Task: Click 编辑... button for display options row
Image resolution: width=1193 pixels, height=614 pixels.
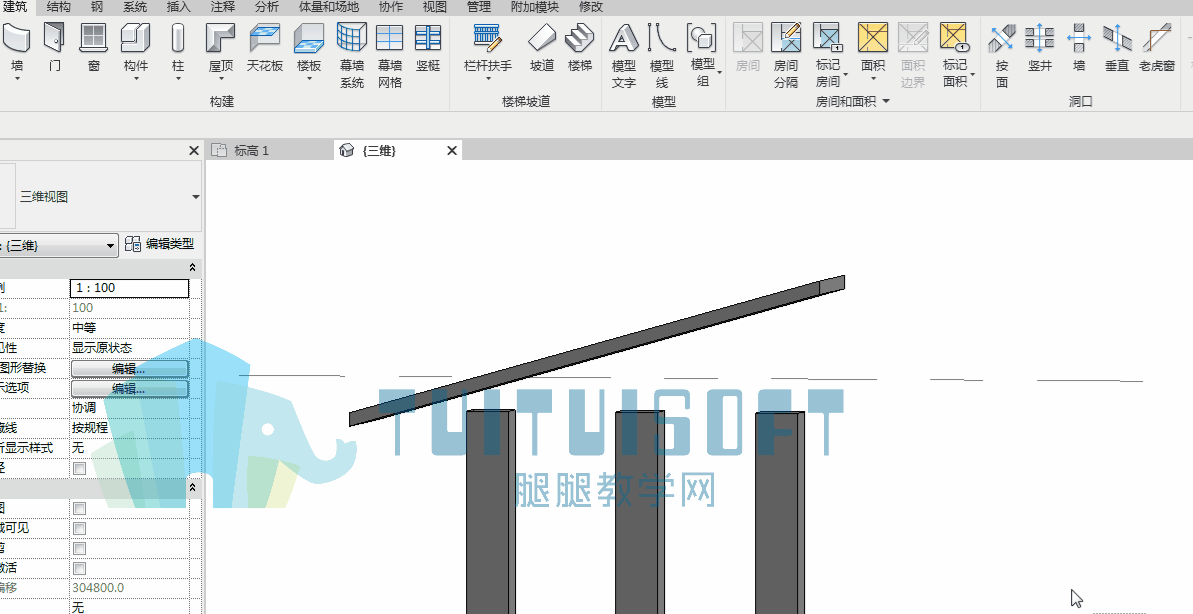Action: point(129,389)
